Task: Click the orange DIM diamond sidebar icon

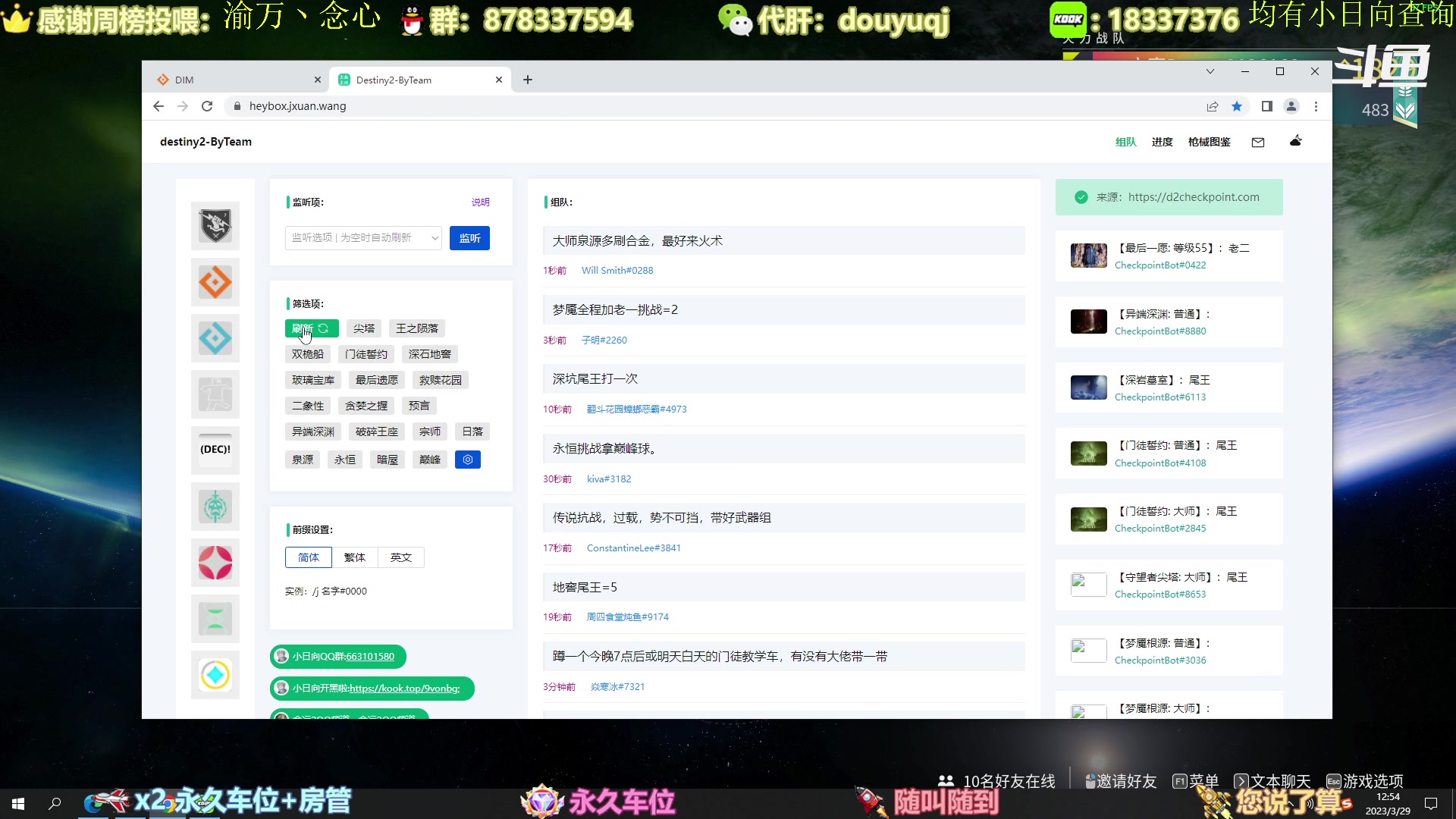Action: click(x=215, y=282)
